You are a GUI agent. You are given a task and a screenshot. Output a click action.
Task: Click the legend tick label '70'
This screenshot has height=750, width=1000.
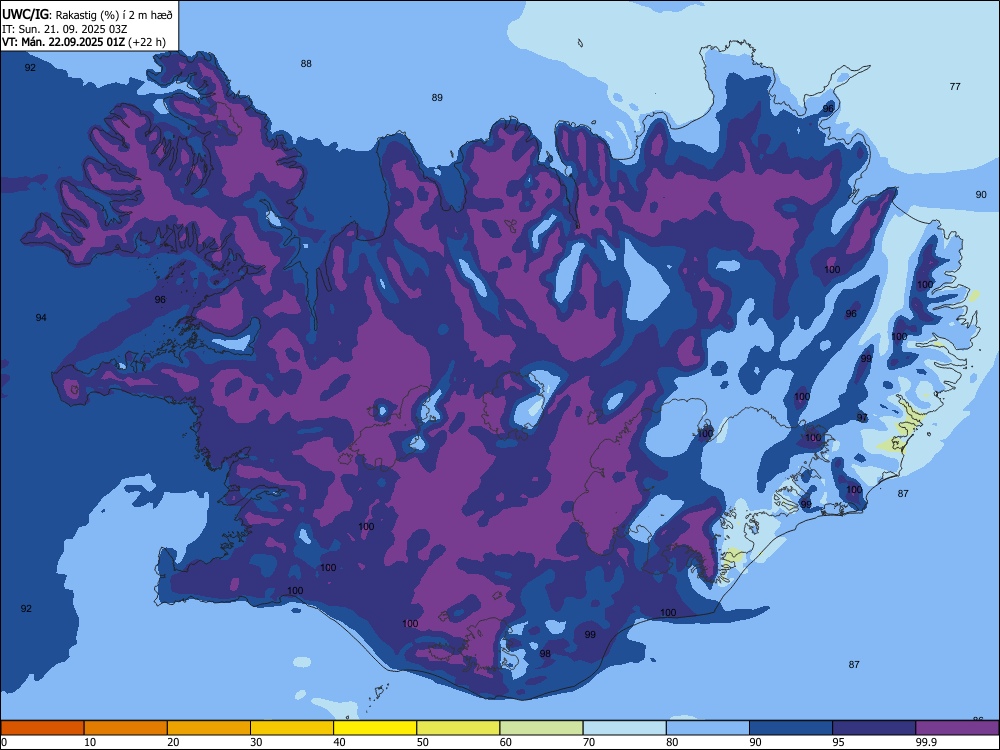[x=589, y=742]
